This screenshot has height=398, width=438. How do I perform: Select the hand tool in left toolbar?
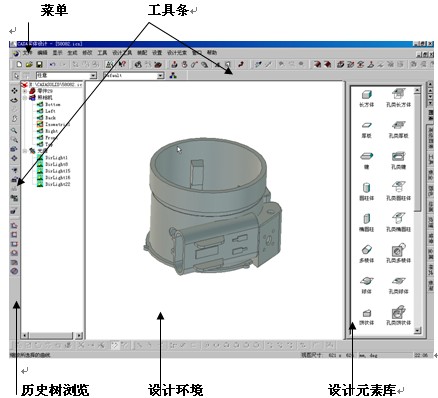tap(14, 119)
